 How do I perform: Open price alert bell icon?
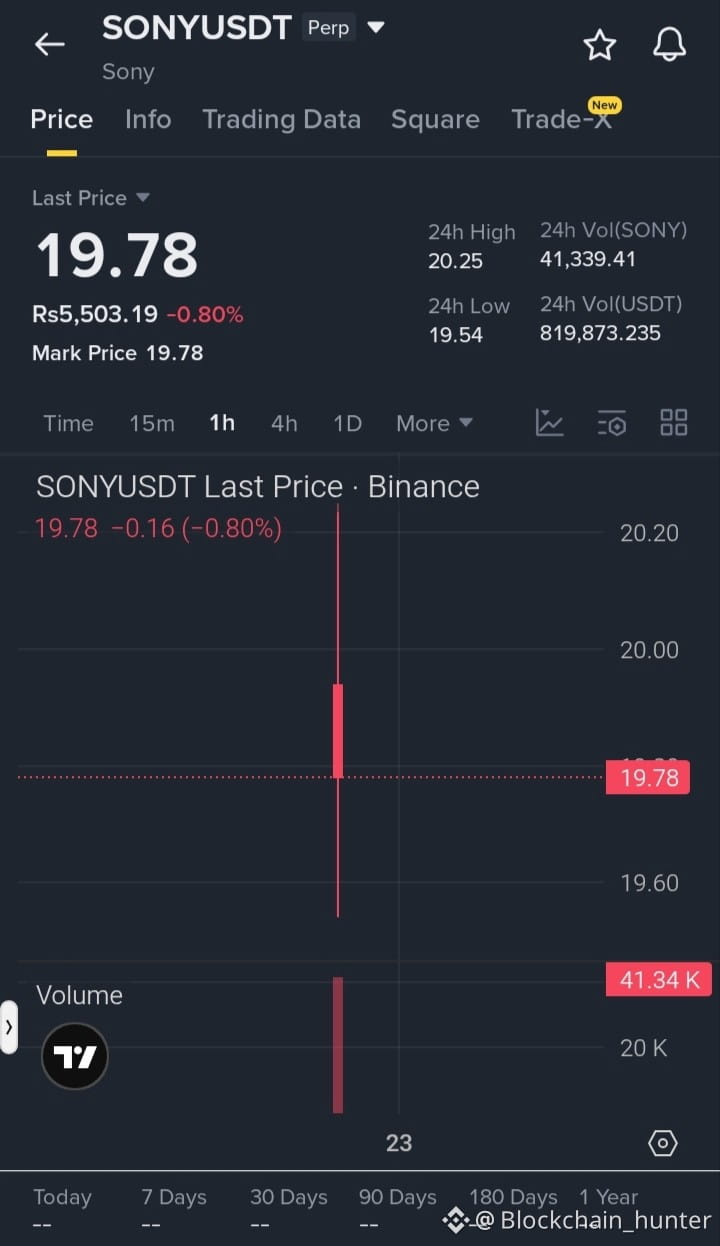[x=669, y=44]
